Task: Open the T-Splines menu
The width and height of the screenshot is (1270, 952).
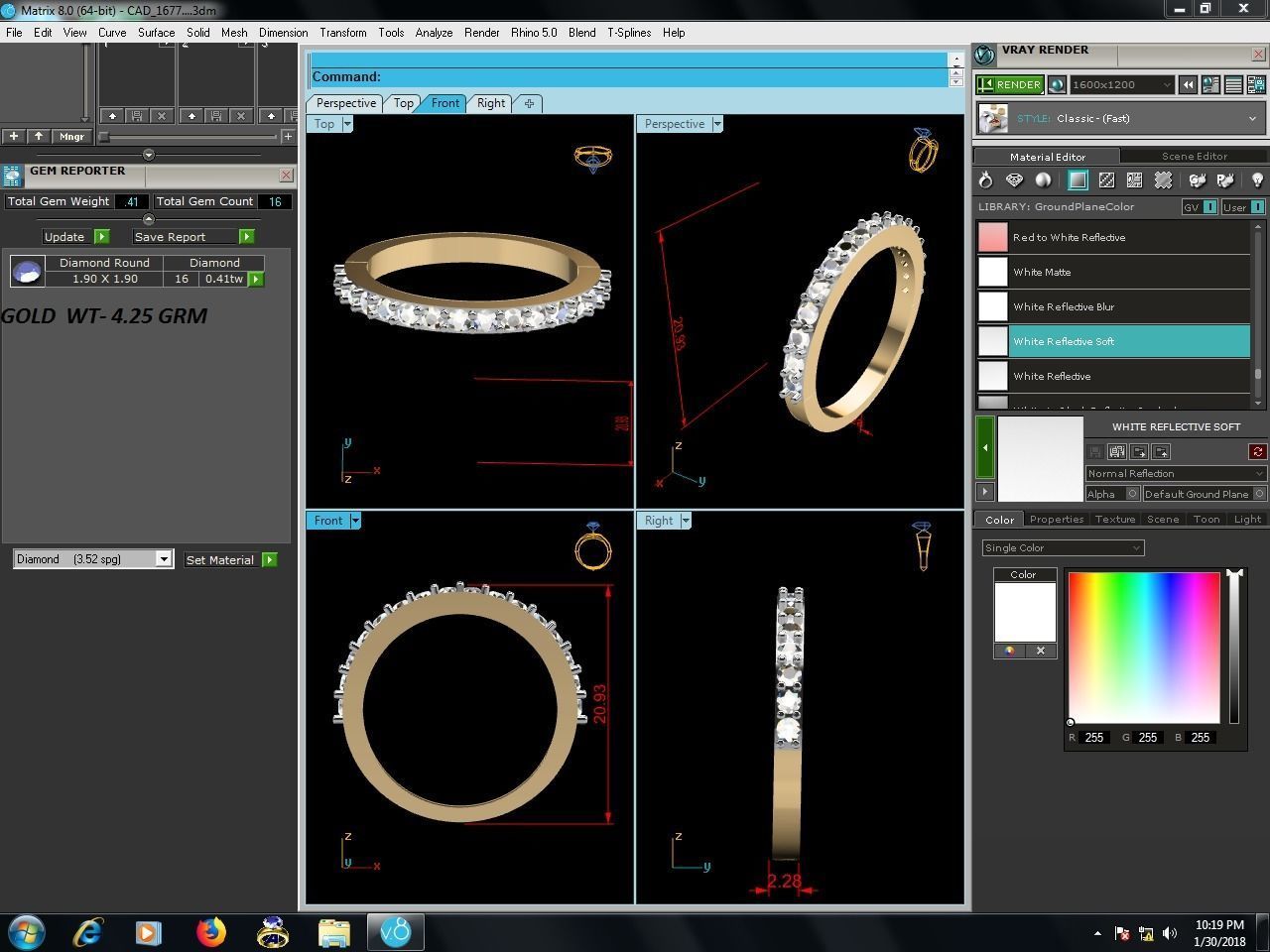Action: click(629, 33)
